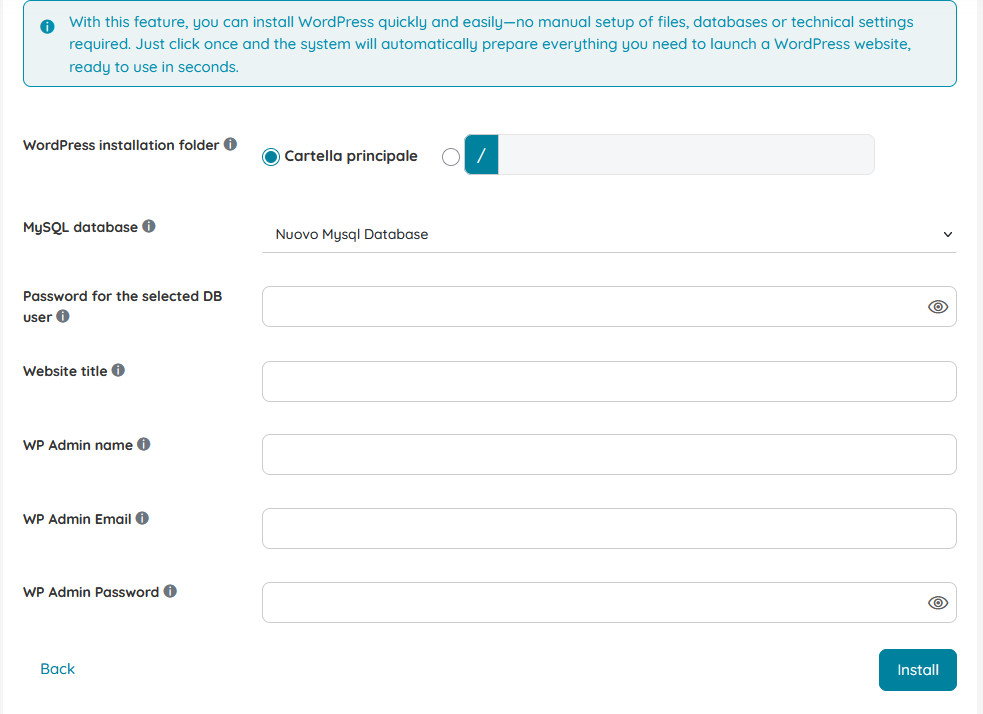Click the info icon next to MySQL database
The height and width of the screenshot is (714, 983).
coord(149,226)
